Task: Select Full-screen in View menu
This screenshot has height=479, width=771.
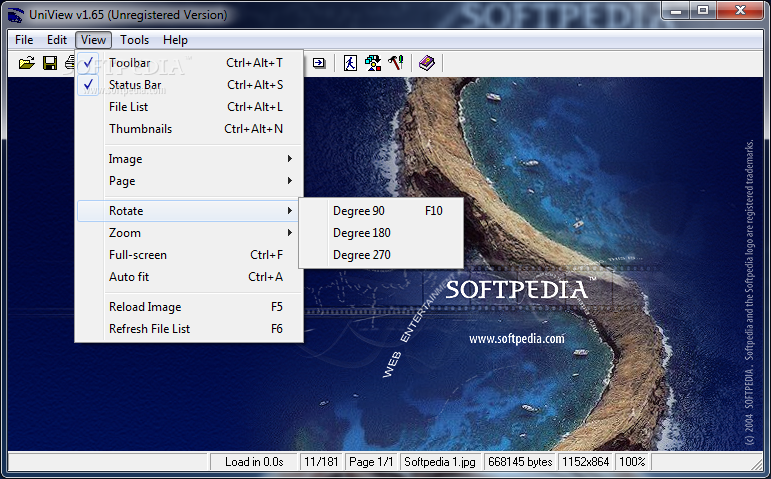Action: pos(189,255)
